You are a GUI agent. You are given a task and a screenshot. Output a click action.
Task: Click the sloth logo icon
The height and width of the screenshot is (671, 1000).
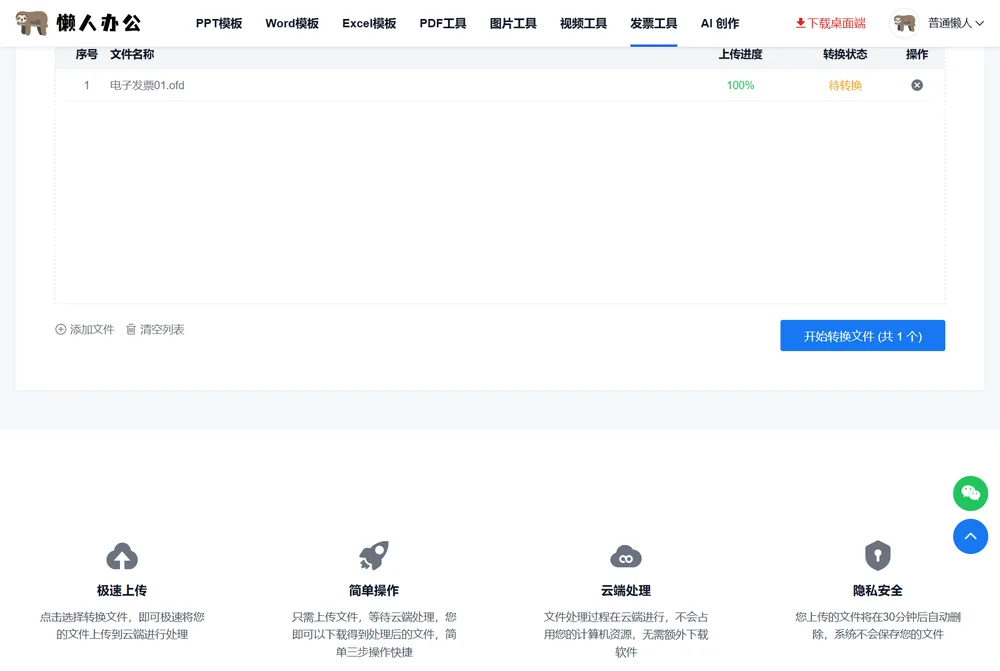32,23
